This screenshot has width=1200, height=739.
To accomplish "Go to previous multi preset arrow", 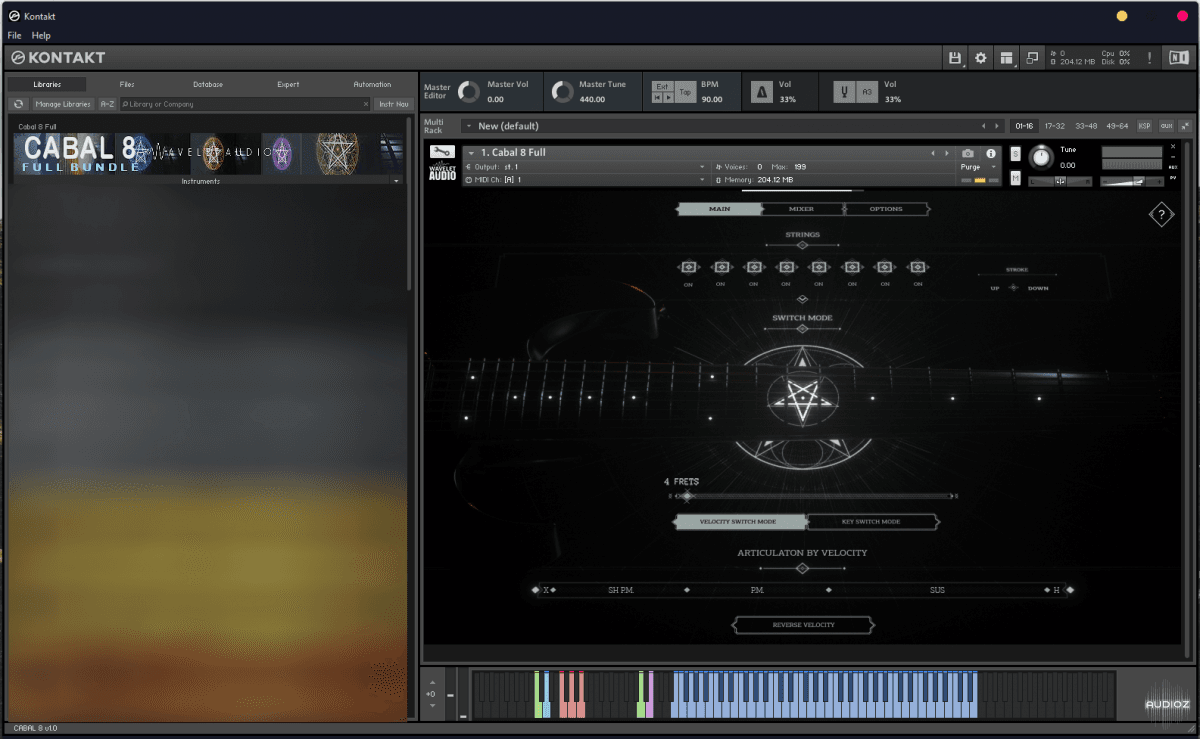I will point(984,126).
